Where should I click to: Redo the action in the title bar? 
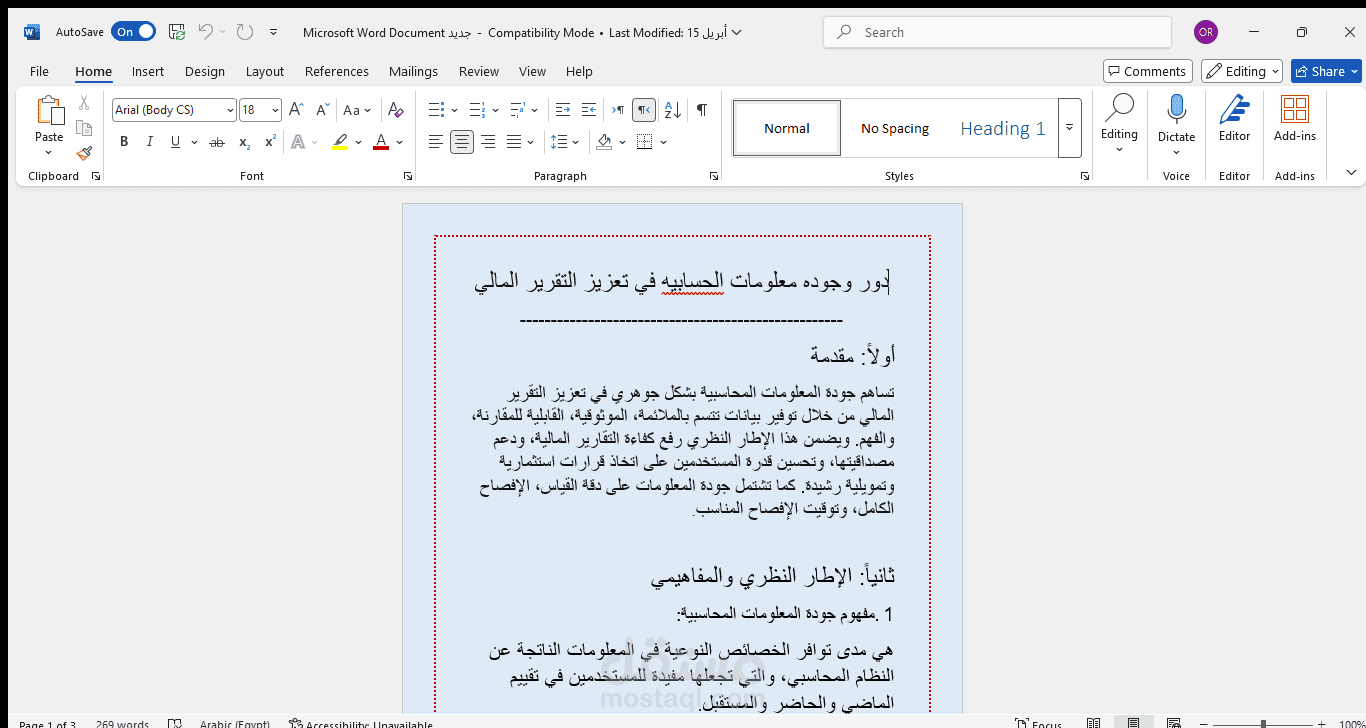pos(245,32)
